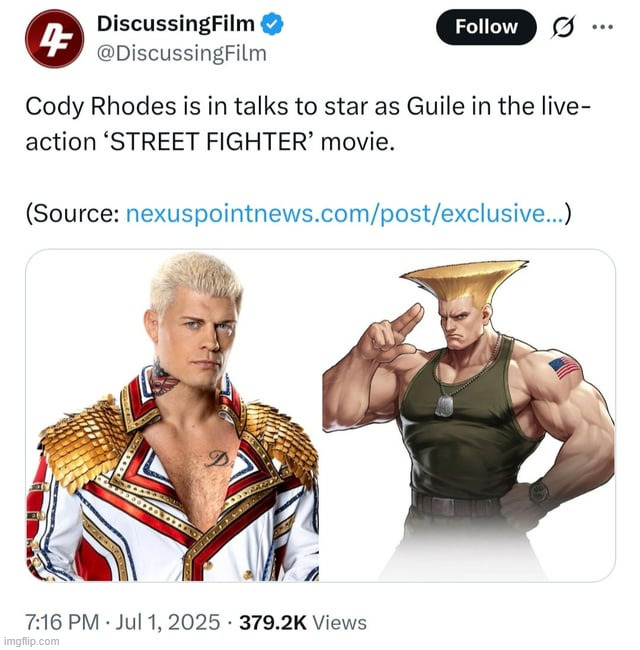Click the American flag tattoo on Guile's shoulder
The width and height of the screenshot is (640, 650).
[565, 367]
